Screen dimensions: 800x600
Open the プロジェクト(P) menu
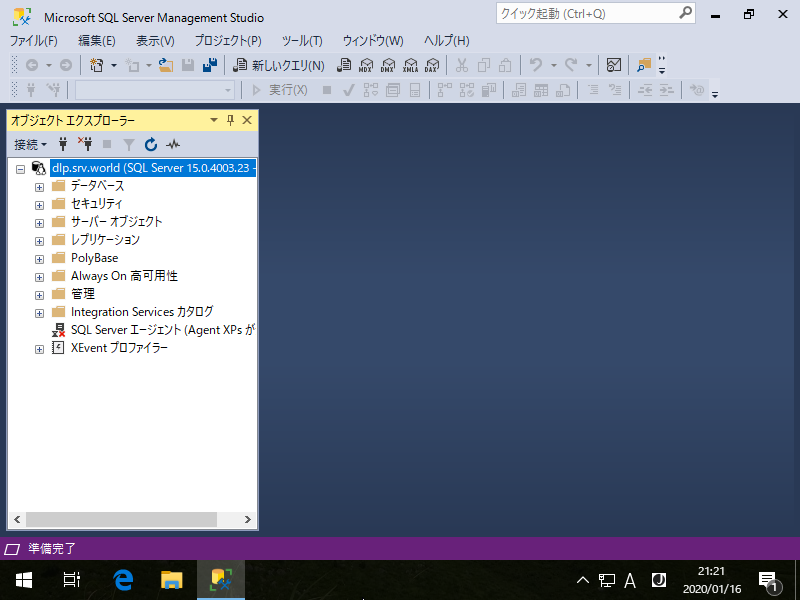[228, 41]
